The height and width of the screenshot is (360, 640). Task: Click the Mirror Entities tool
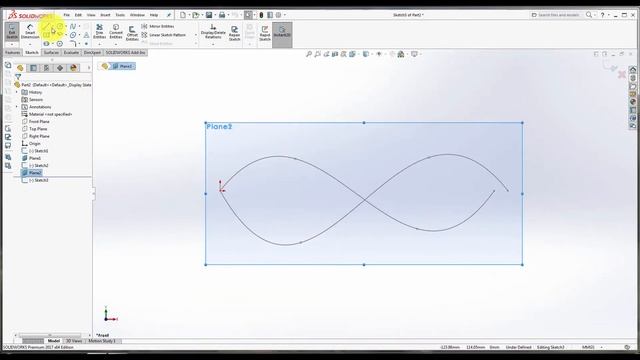click(158, 26)
